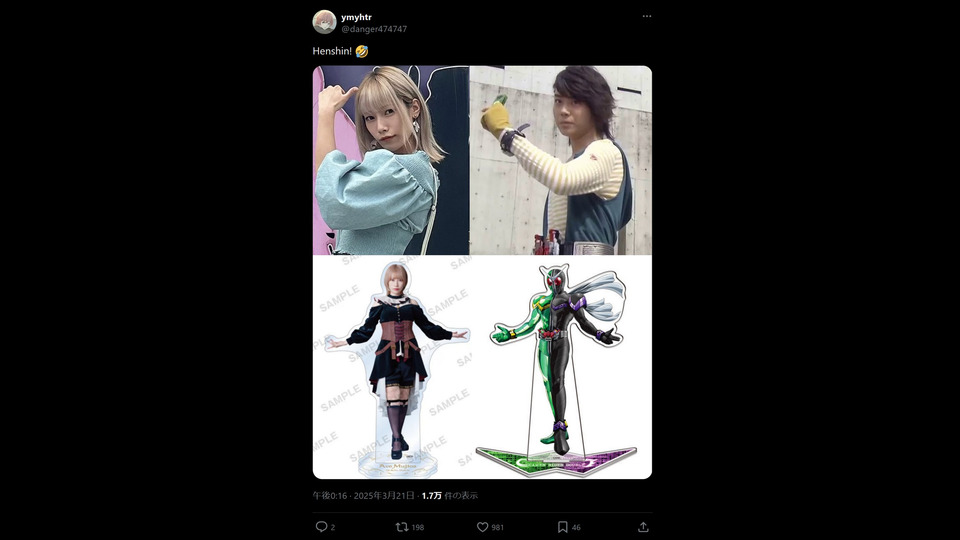Screen dimensions: 960x540
Task: Like the post with heart icon
Action: (482, 527)
